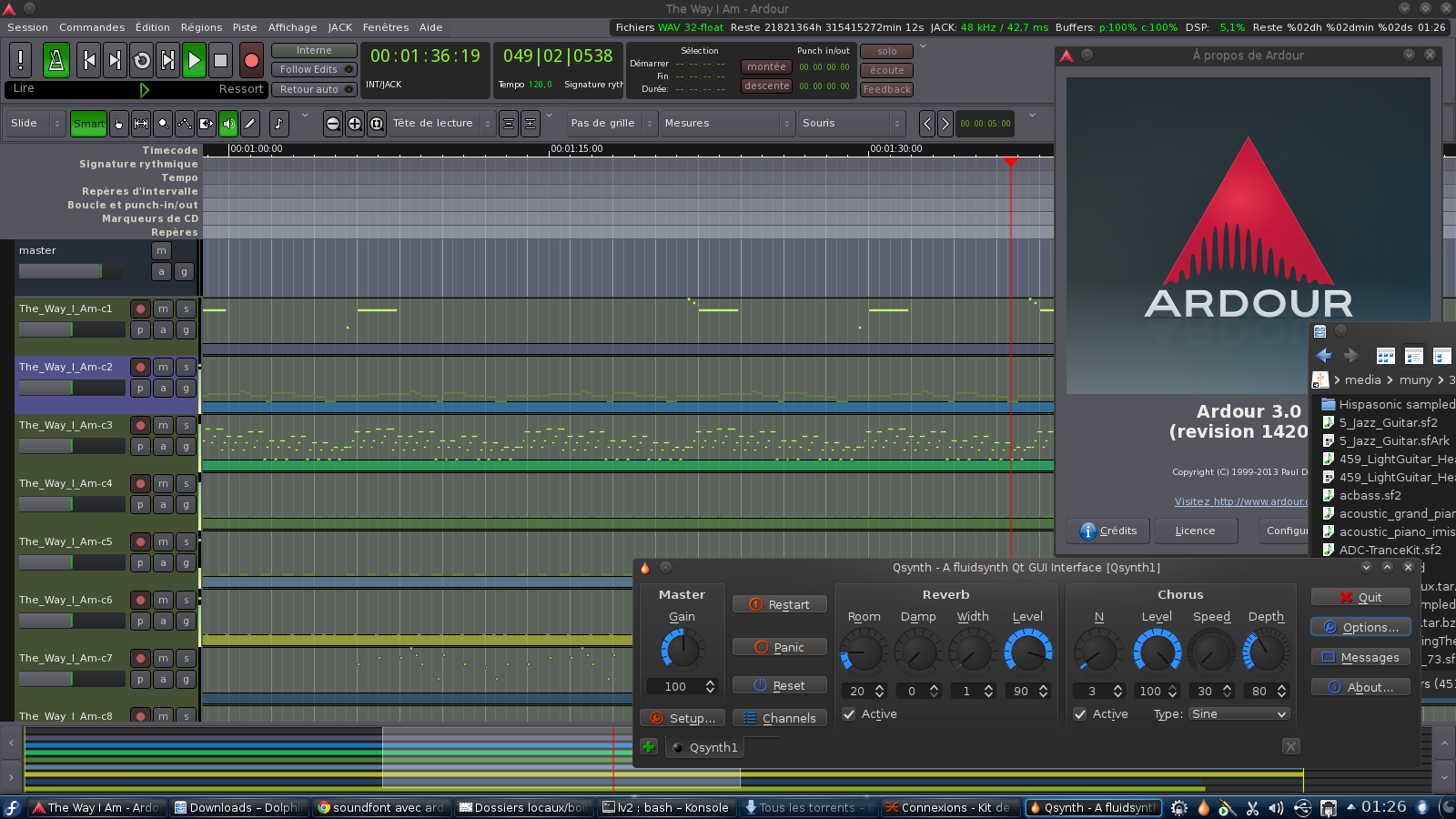Open the Souris edit point dropdown

pyautogui.click(x=852, y=124)
